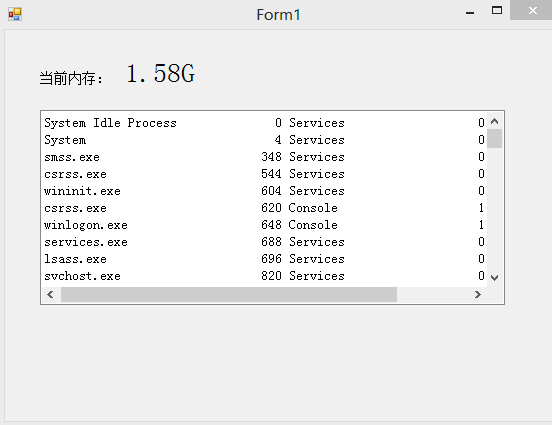552x425 pixels.
Task: Select the lsass.exe row
Action: click(x=264, y=259)
